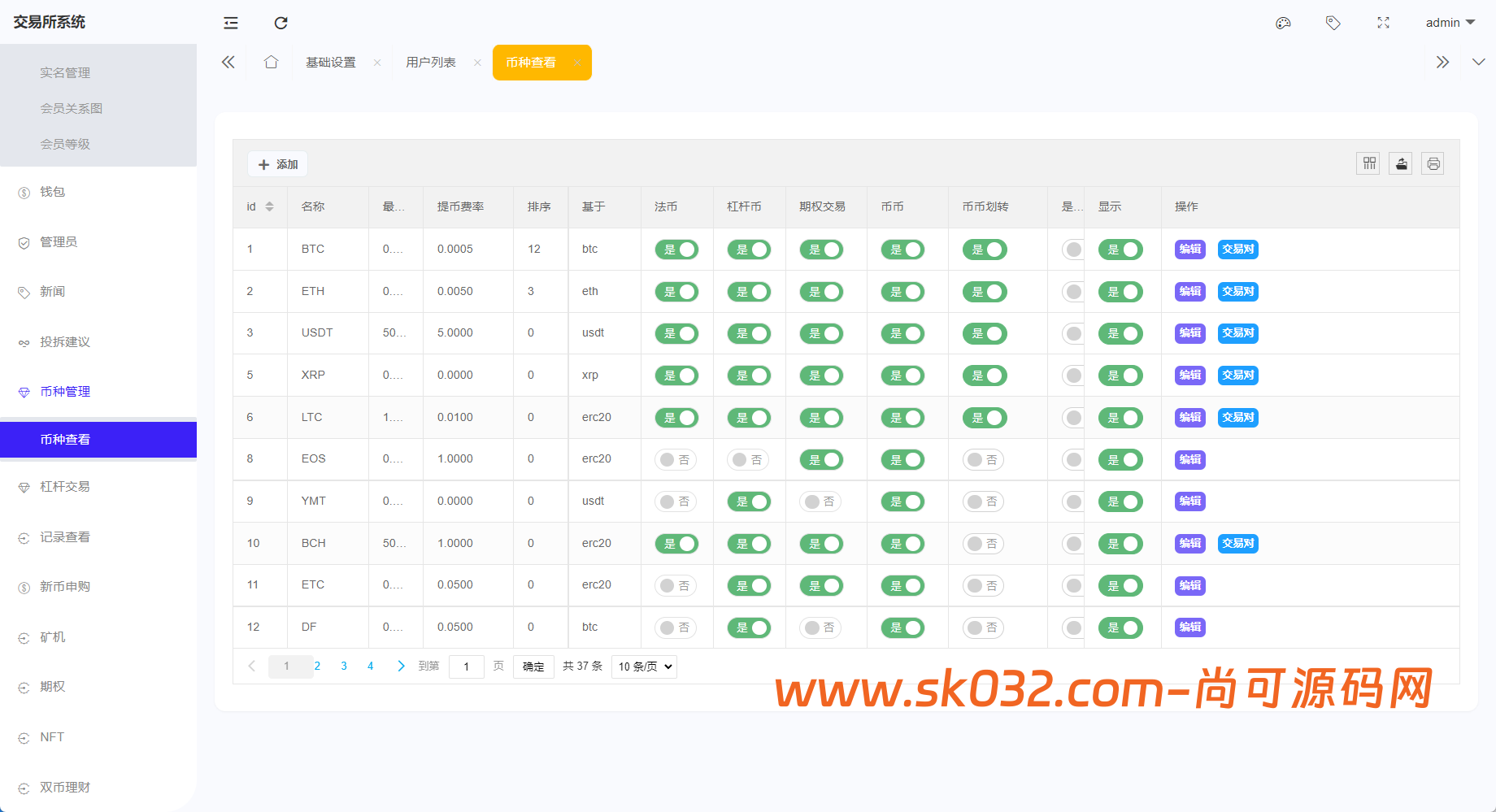Click the 确定 page jump button

[x=533, y=666]
